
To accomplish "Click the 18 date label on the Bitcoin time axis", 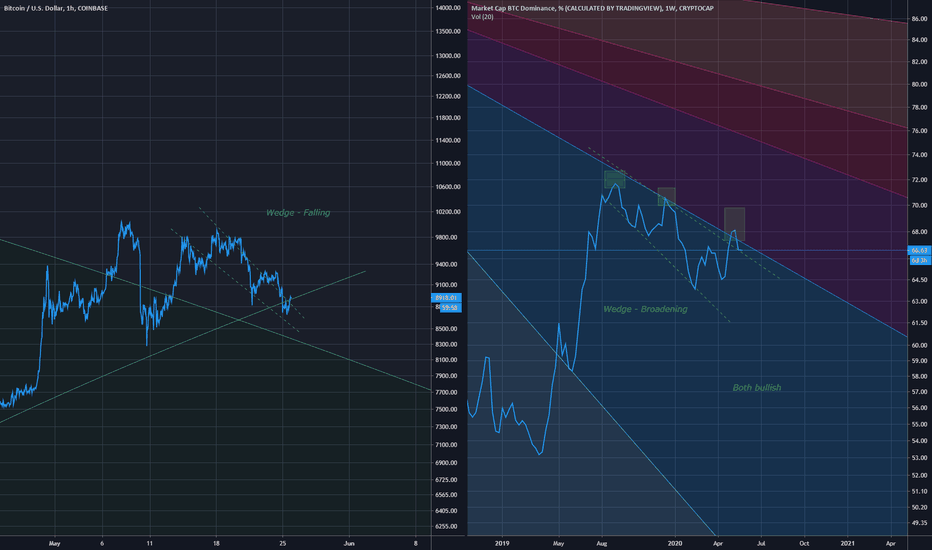I will 216,543.
